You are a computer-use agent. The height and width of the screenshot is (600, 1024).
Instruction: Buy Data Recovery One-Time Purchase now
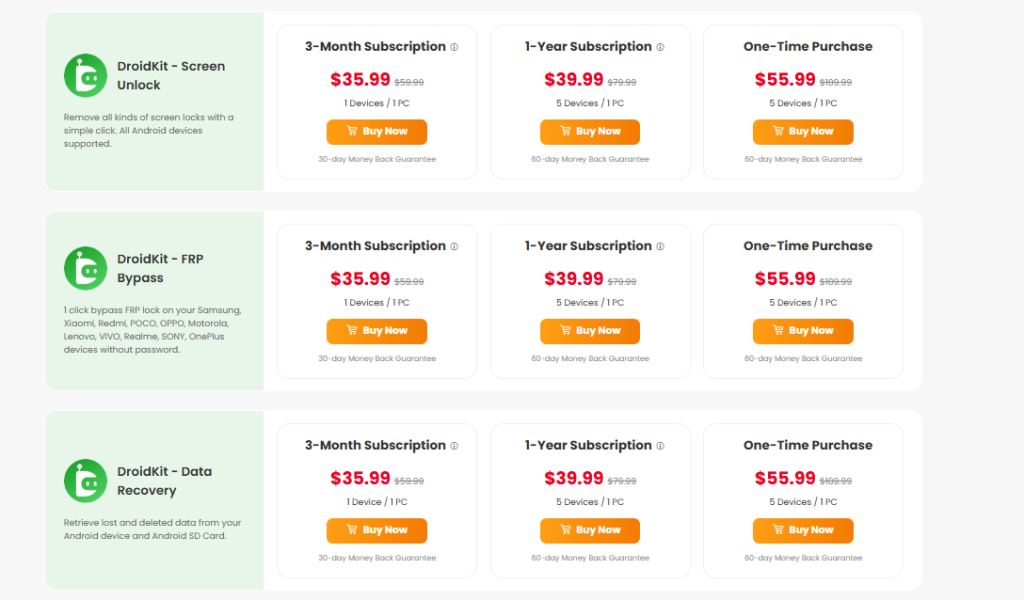click(803, 531)
